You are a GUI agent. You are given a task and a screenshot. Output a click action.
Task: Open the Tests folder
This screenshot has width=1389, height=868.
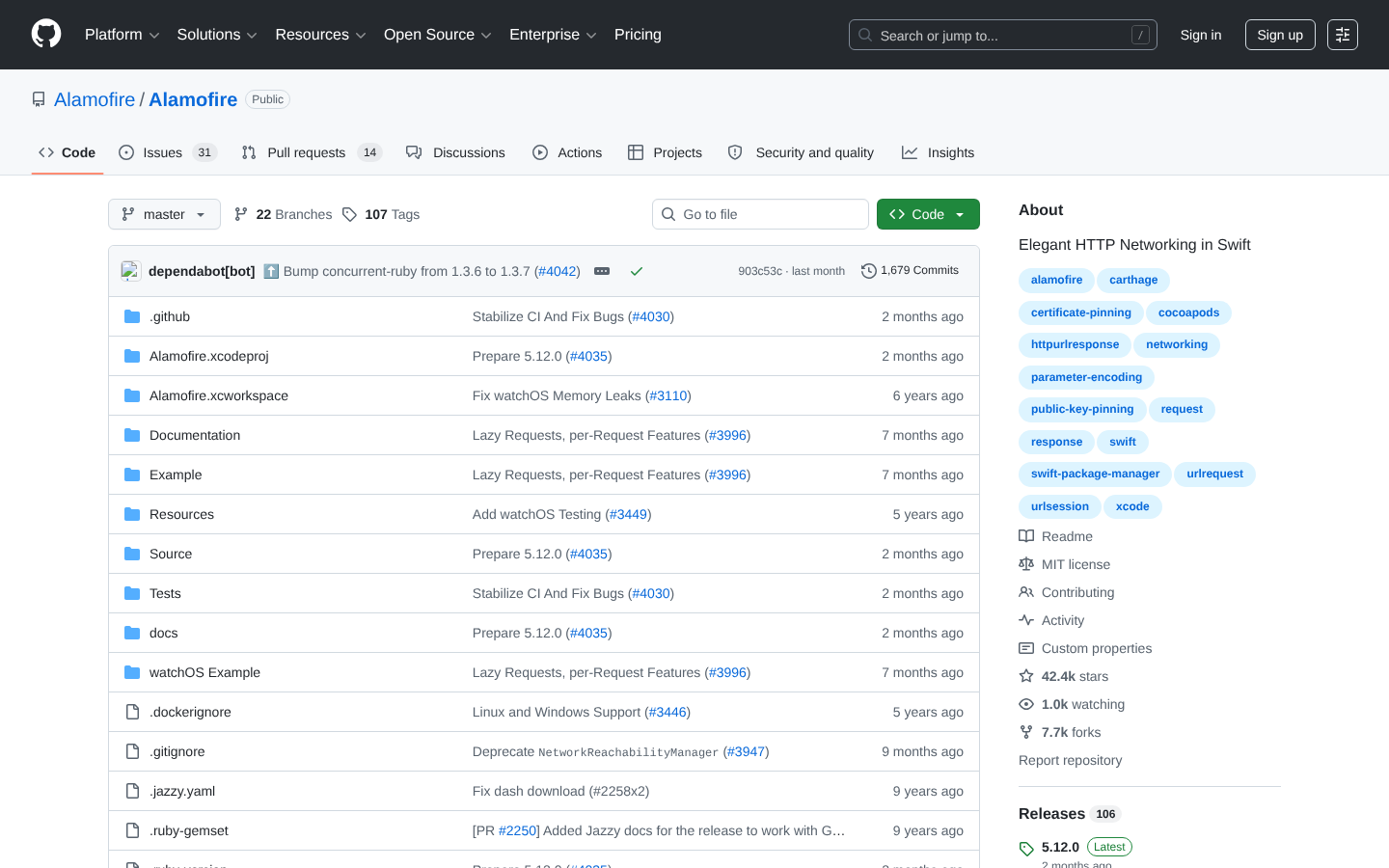pyautogui.click(x=165, y=593)
